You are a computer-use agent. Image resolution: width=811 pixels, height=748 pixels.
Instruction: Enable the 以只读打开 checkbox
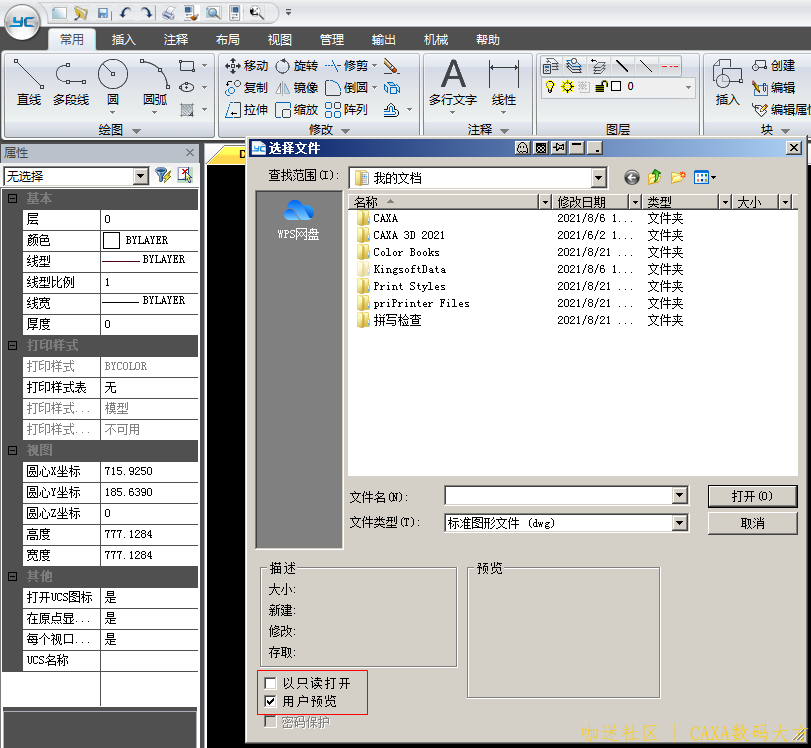click(270, 683)
